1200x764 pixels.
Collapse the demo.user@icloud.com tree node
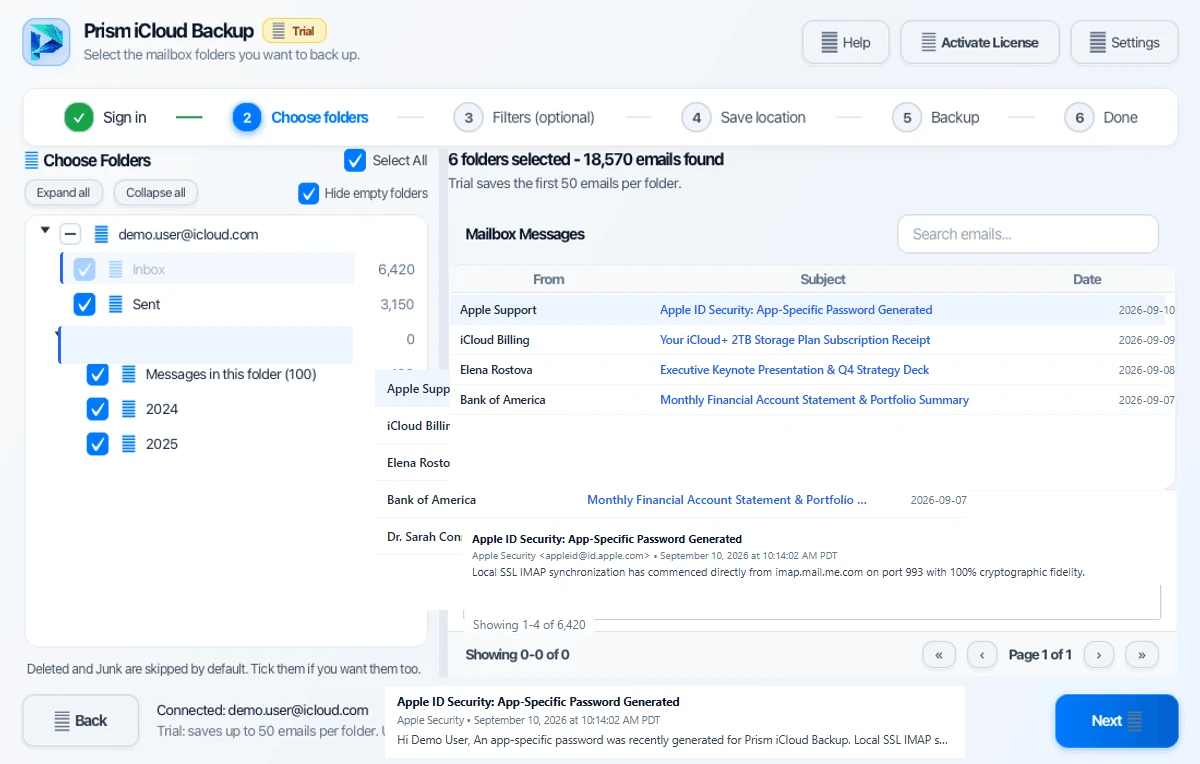[44, 230]
